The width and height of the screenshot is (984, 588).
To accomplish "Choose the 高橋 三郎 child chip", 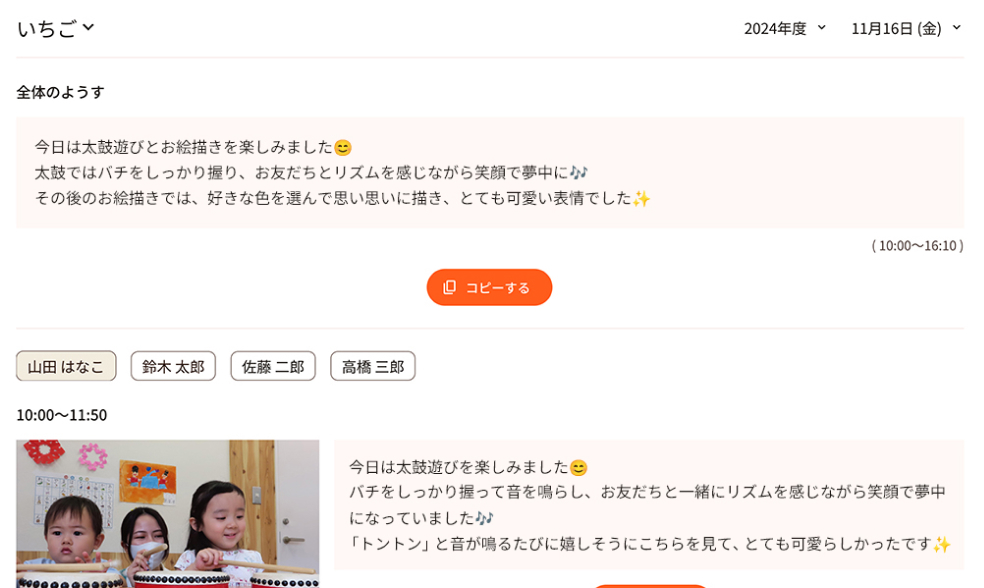I will tap(373, 366).
